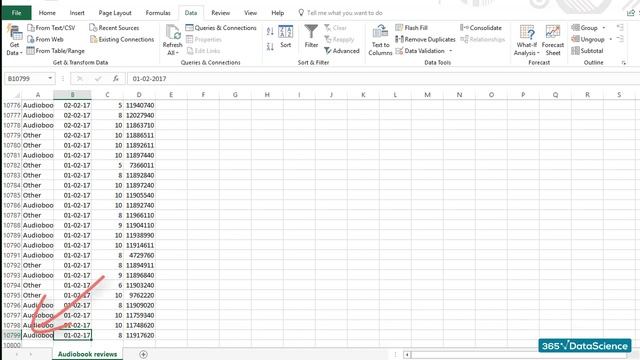Run Flash Fill
The image size is (640, 360).
click(411, 28)
